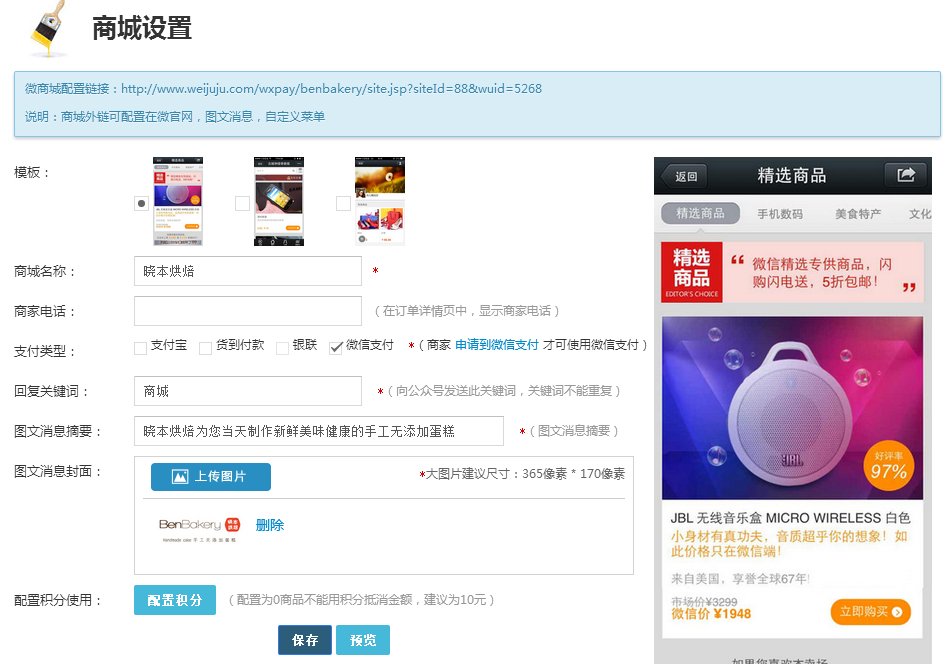Click the 微信价 ¥1948 price text
This screenshot has height=664, width=952.
711,614
